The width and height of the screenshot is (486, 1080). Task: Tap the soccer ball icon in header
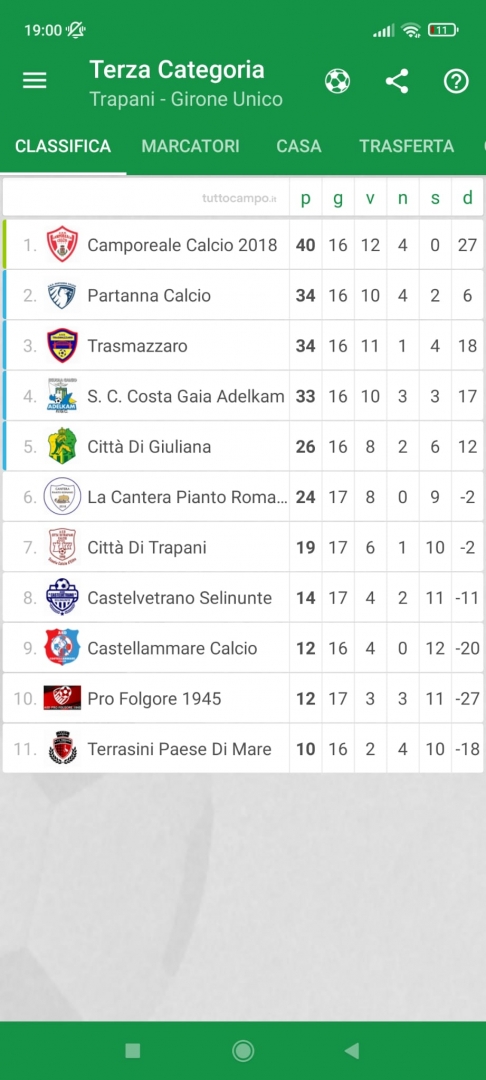(337, 81)
